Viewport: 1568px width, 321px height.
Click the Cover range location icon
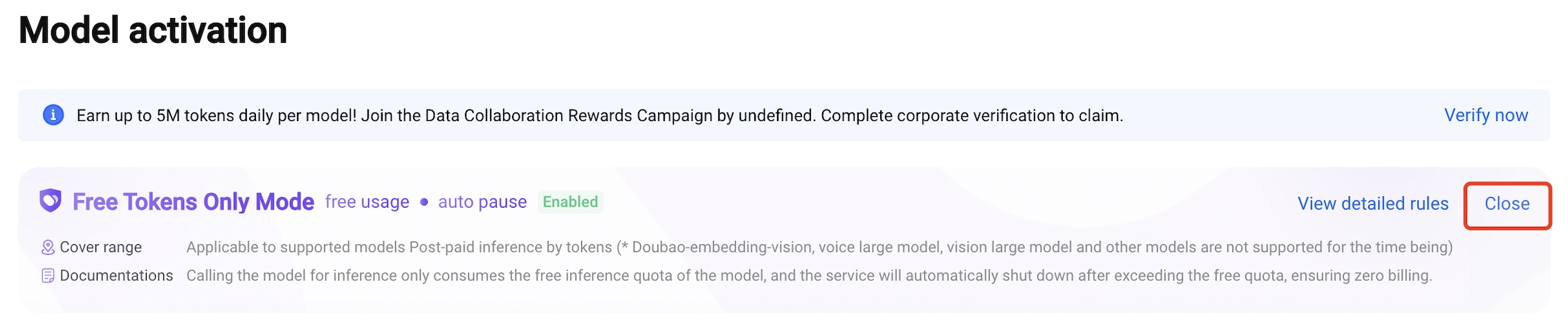point(48,247)
